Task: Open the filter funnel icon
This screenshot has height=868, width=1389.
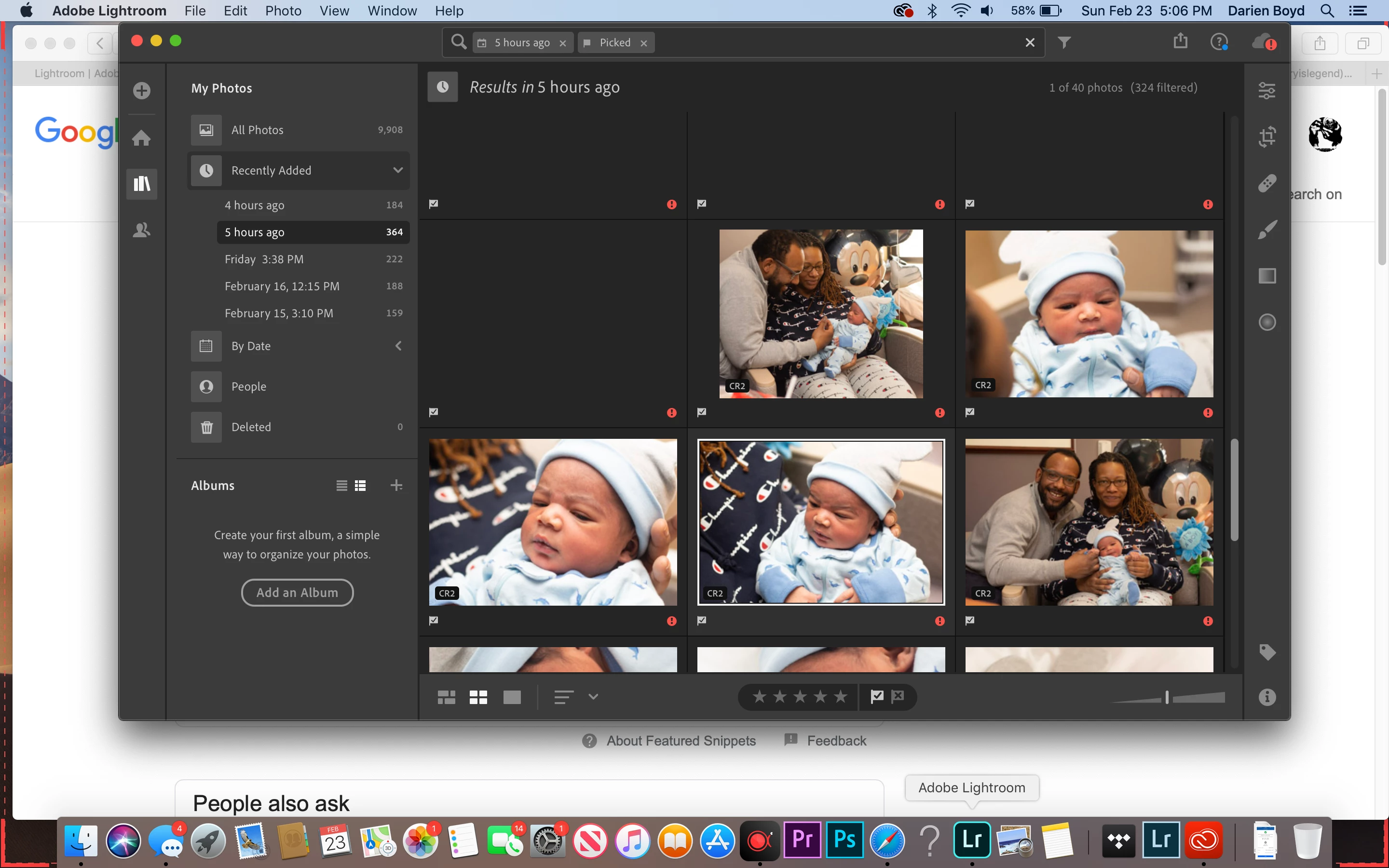Action: click(1064, 42)
